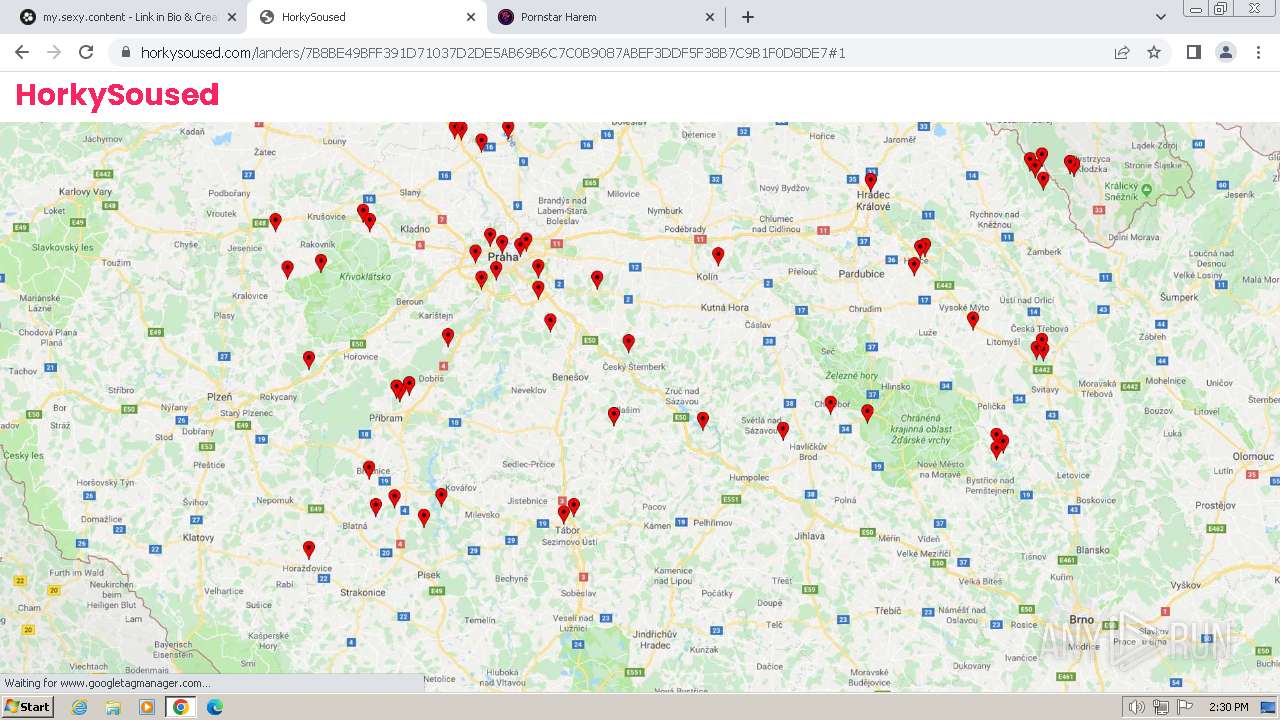Click the map pin near Kolín

pos(718,256)
